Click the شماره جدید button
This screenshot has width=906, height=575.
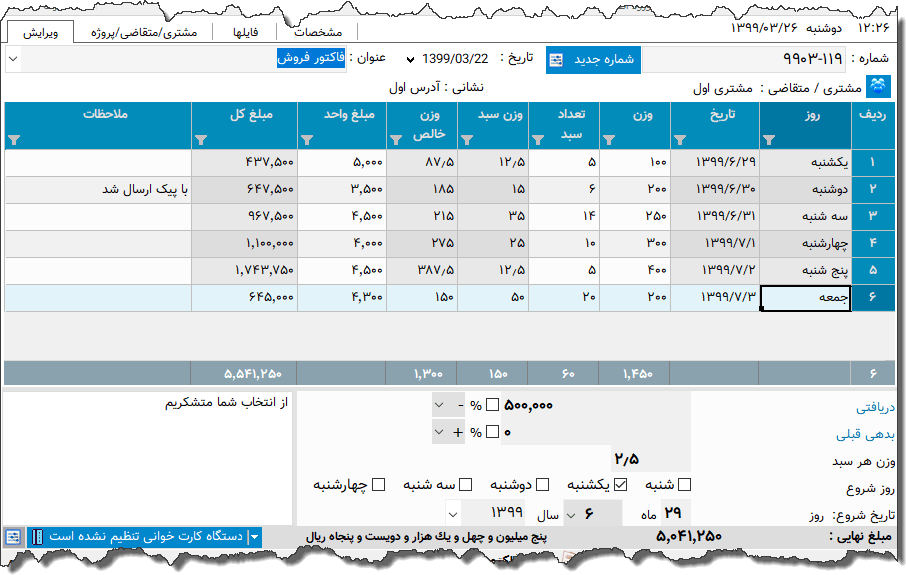coord(593,59)
